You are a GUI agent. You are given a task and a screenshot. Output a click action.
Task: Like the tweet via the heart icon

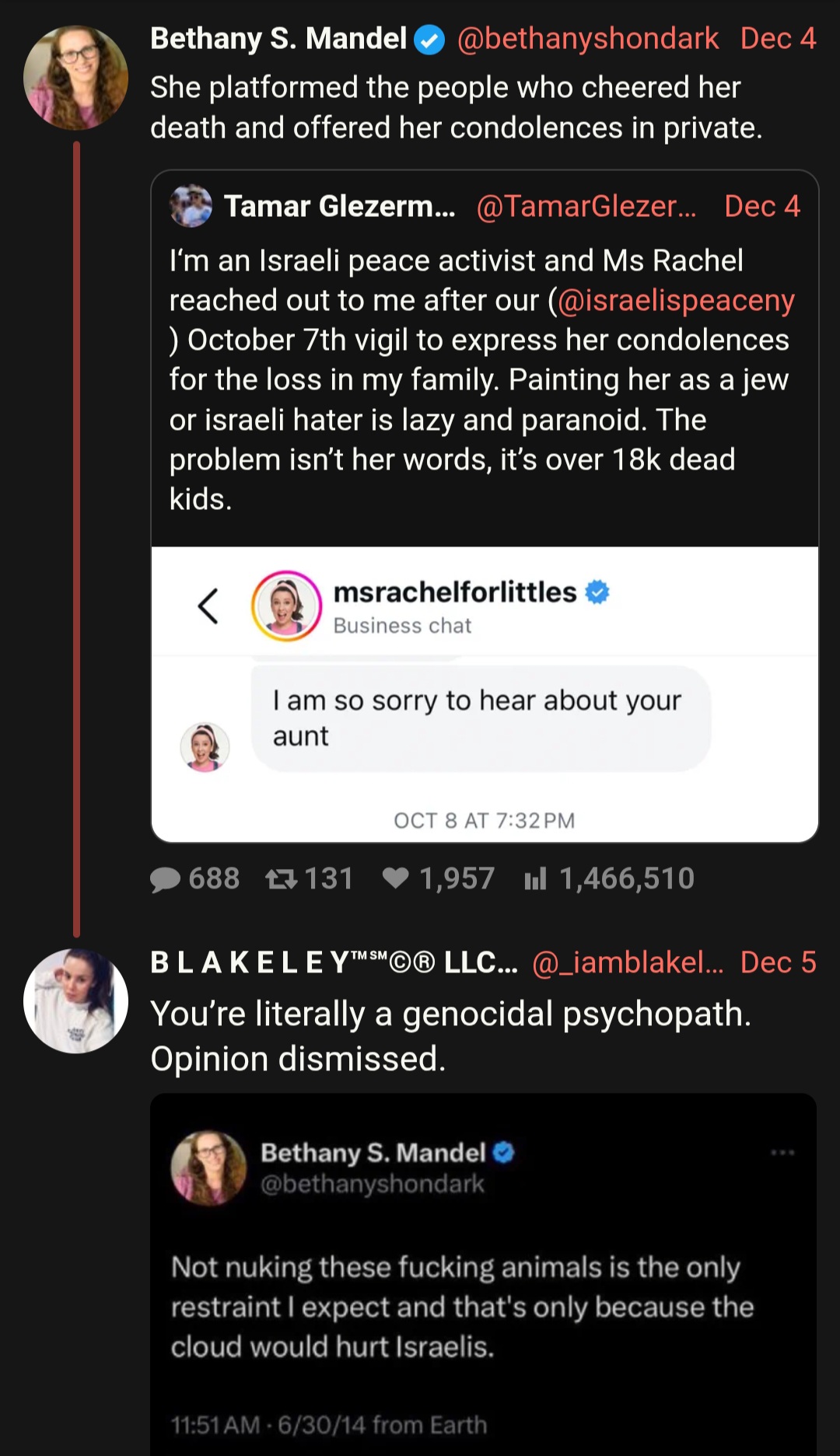396,878
